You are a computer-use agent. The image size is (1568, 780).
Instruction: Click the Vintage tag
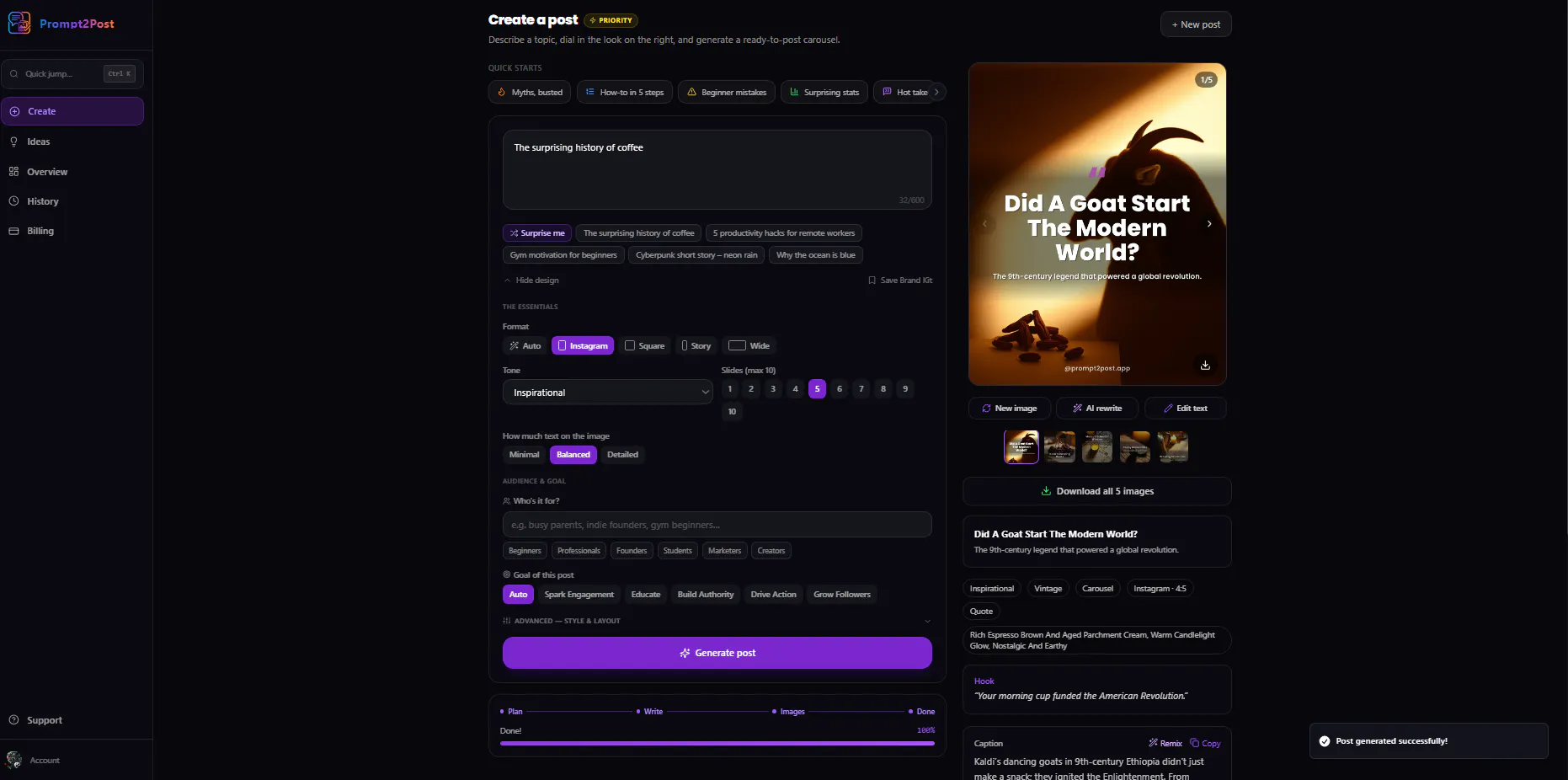point(1048,589)
